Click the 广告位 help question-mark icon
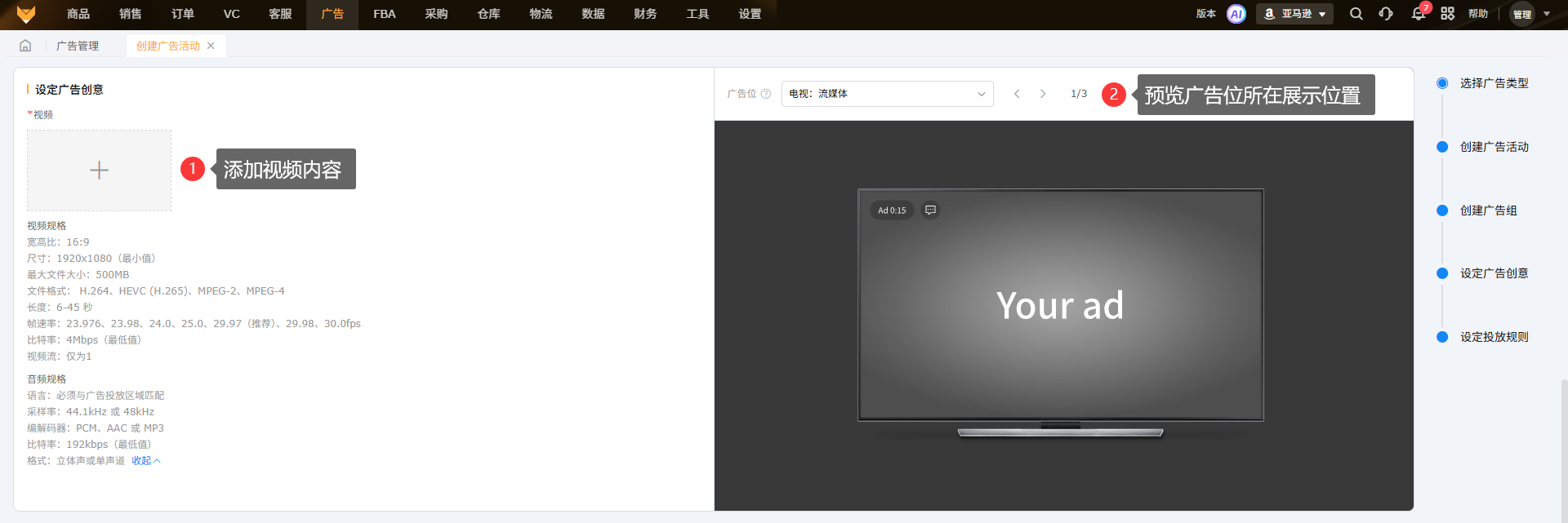The image size is (1568, 523). click(766, 94)
